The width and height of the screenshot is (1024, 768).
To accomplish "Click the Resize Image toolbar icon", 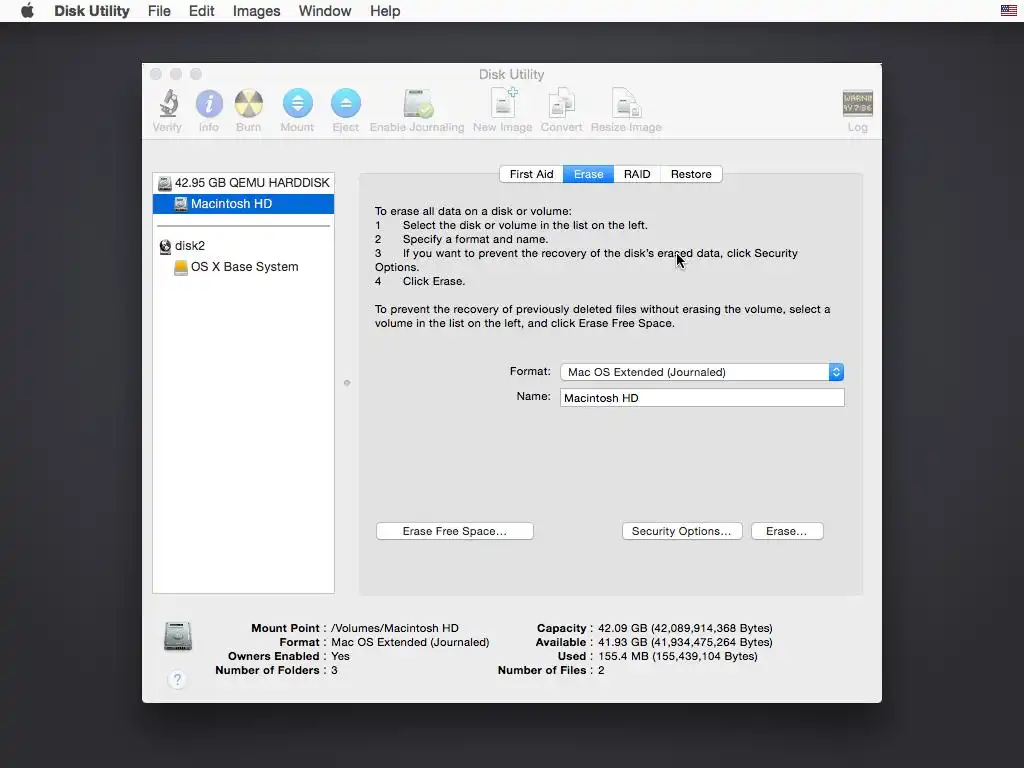I will (626, 103).
